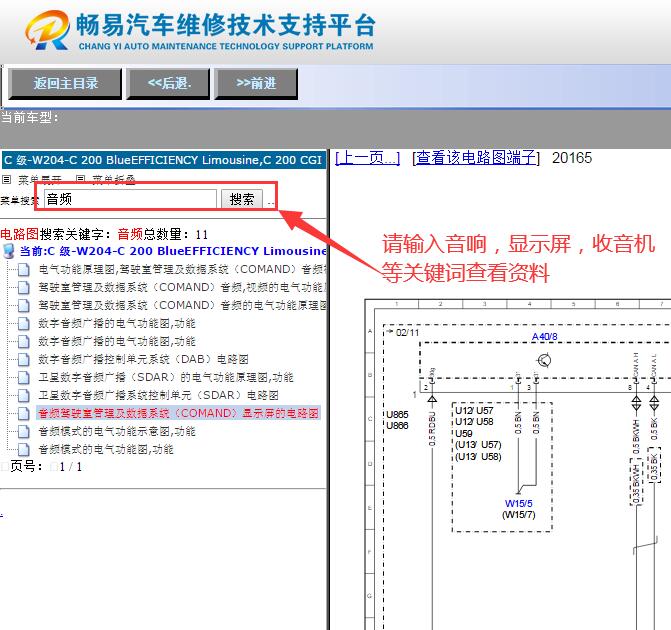Open the 查看该电路图端子 link
Viewport: 671px width, 630px height.
click(476, 158)
